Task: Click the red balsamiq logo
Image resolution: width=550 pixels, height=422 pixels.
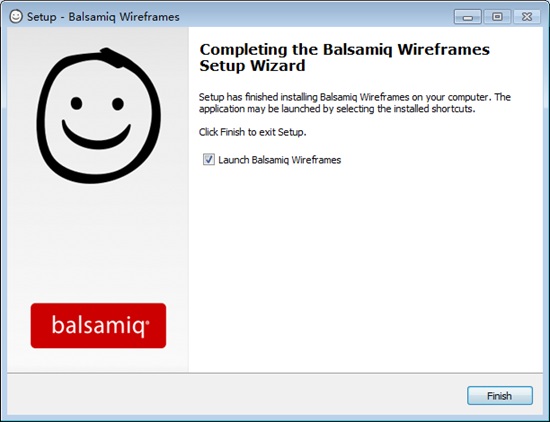Action: tap(98, 326)
